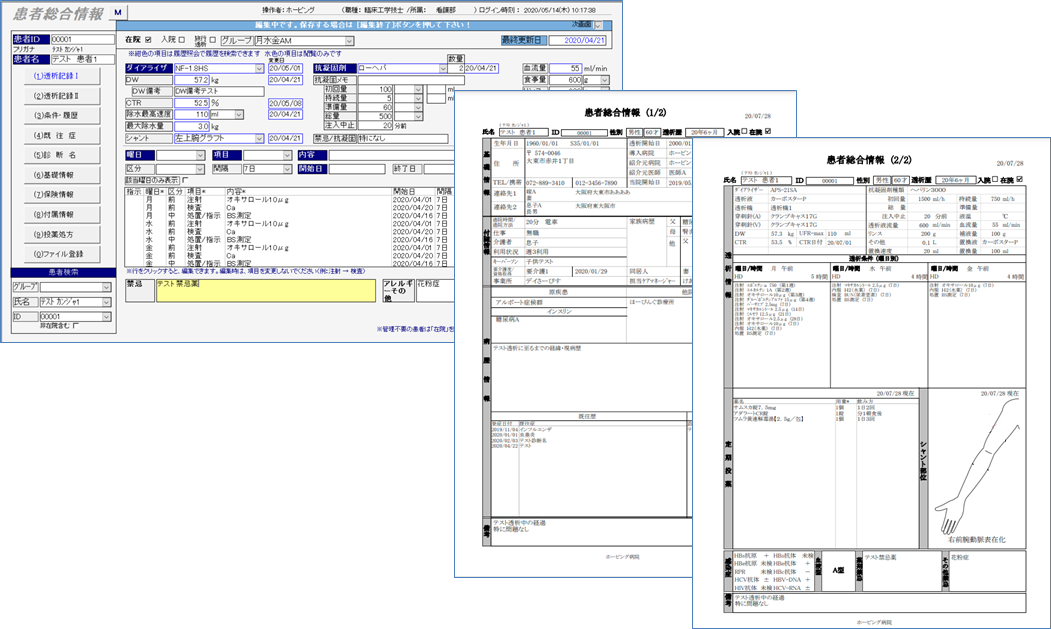Click the 血流量 field showing 55

tap(565, 68)
